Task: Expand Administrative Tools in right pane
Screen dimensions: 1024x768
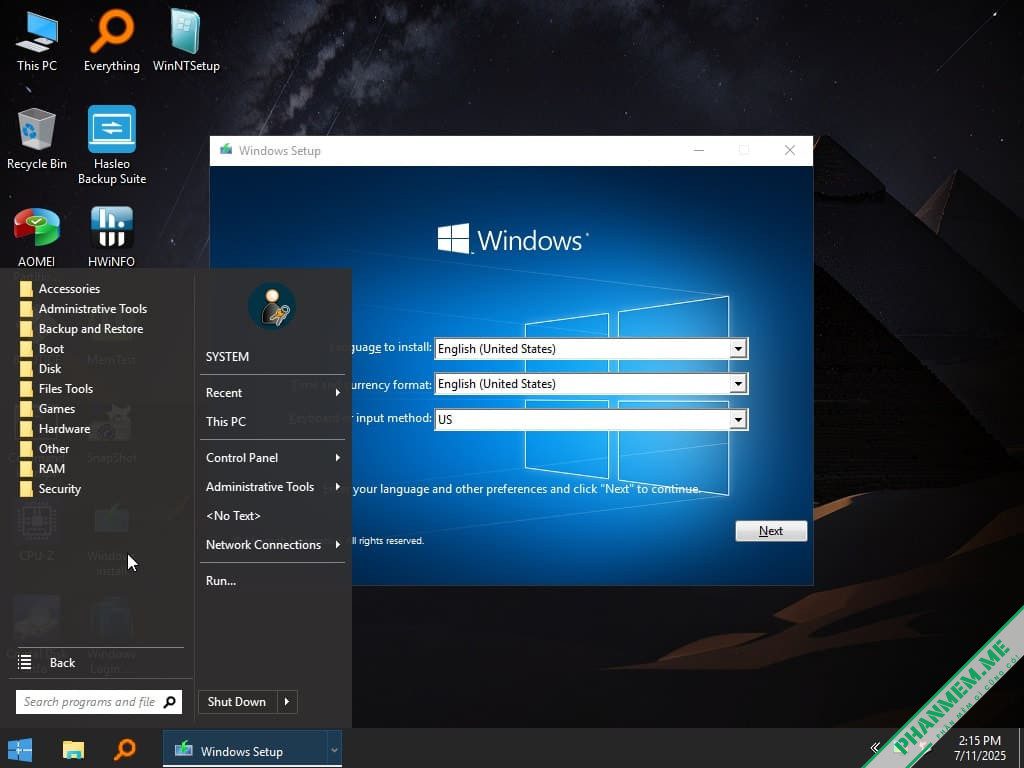Action: [x=272, y=487]
